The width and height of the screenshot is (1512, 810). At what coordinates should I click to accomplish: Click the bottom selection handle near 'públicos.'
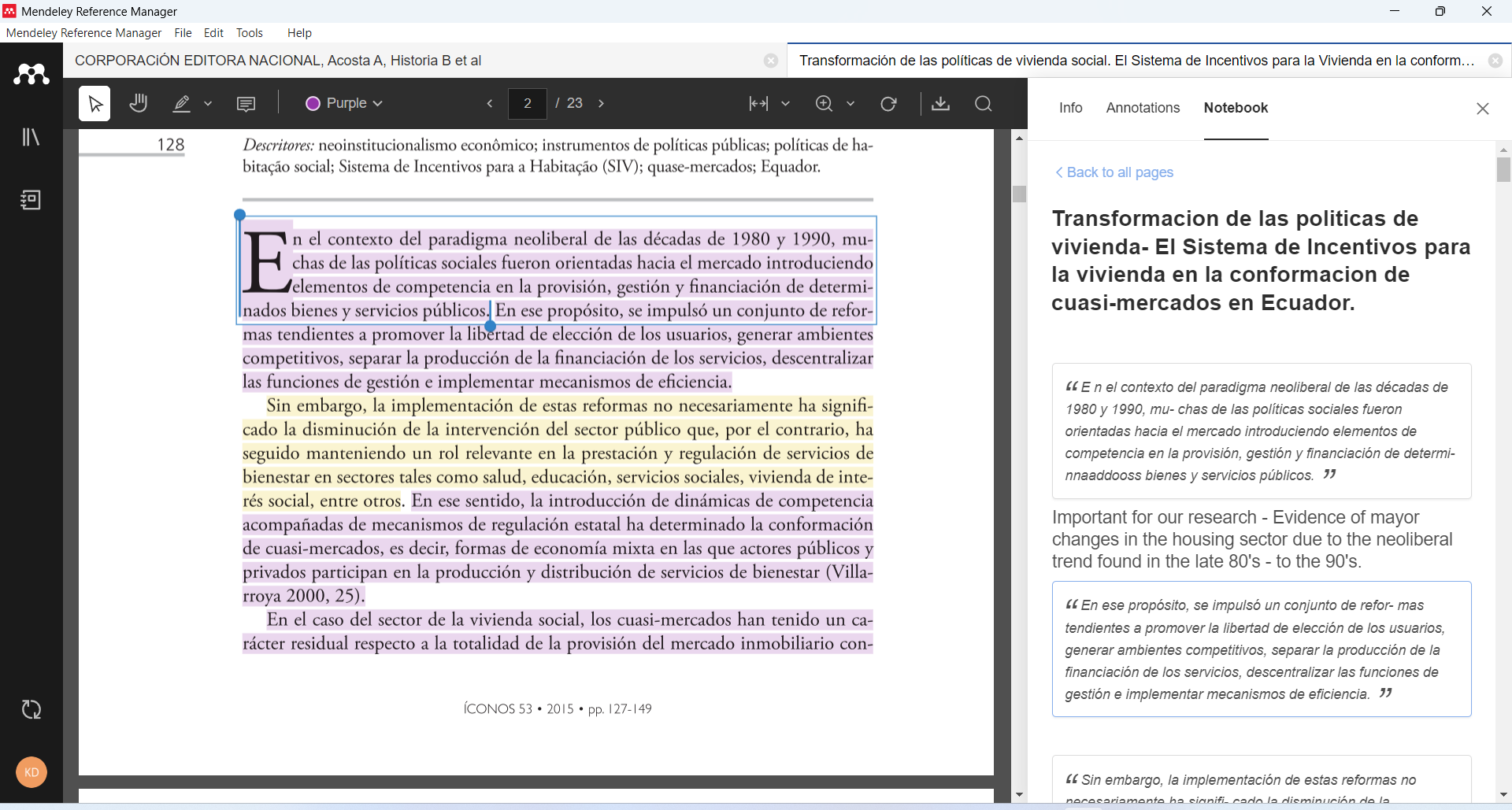pos(490,326)
